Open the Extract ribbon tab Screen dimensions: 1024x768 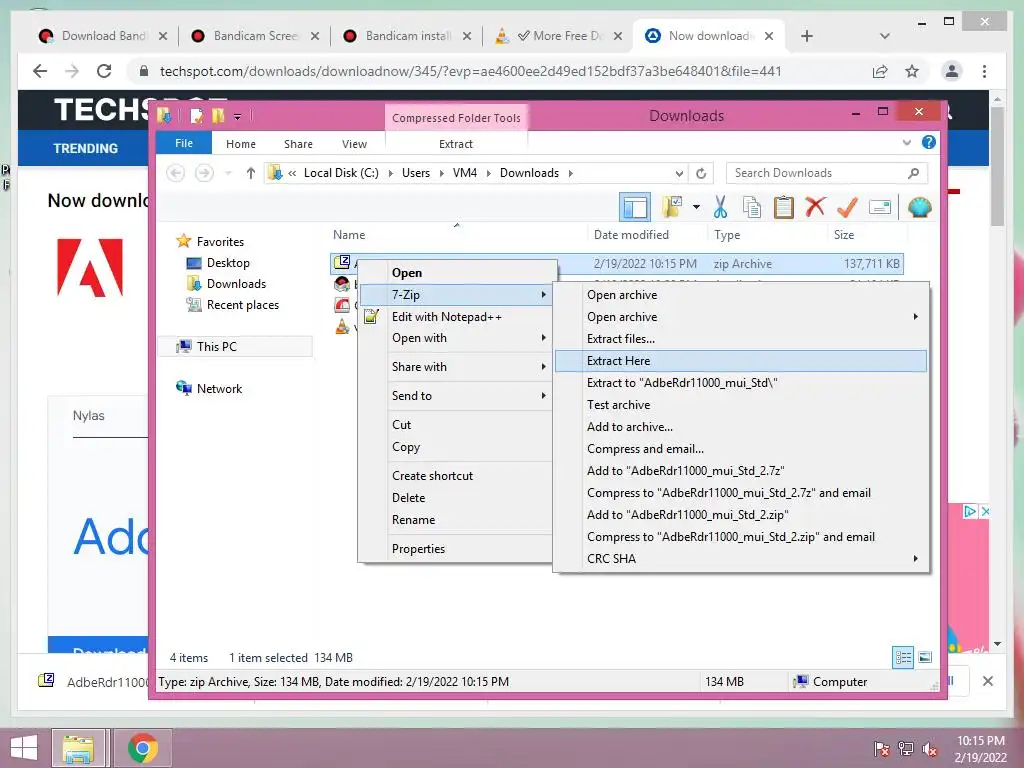pos(456,144)
